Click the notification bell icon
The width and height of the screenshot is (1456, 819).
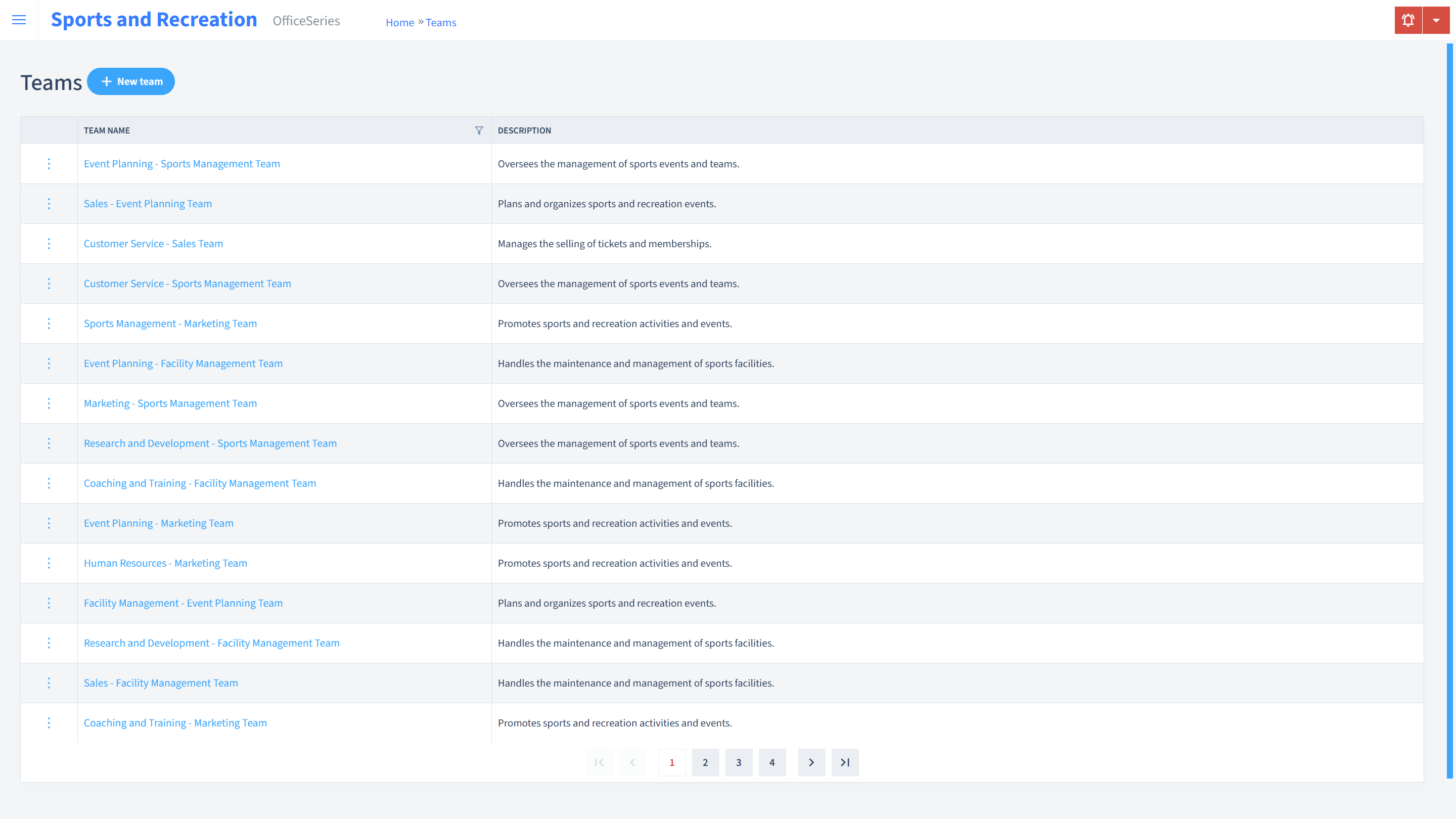1408,20
